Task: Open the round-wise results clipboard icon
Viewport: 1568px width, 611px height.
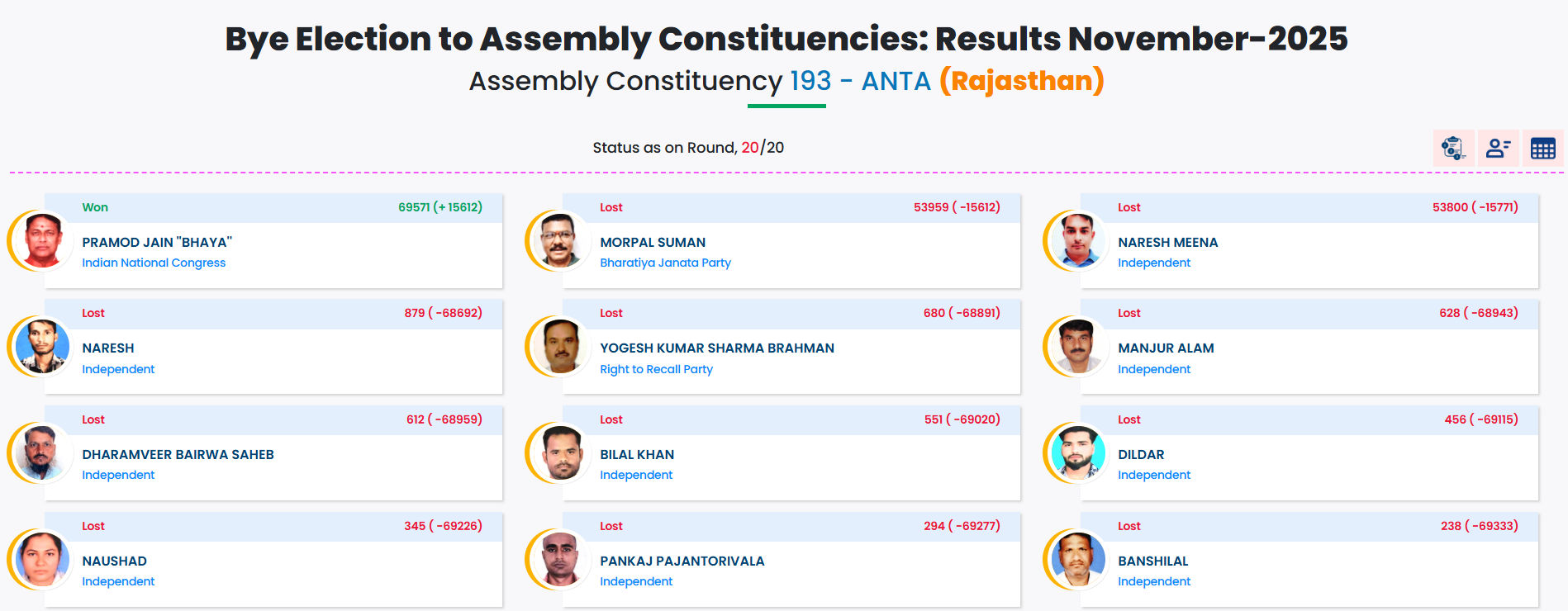Action: (1453, 148)
